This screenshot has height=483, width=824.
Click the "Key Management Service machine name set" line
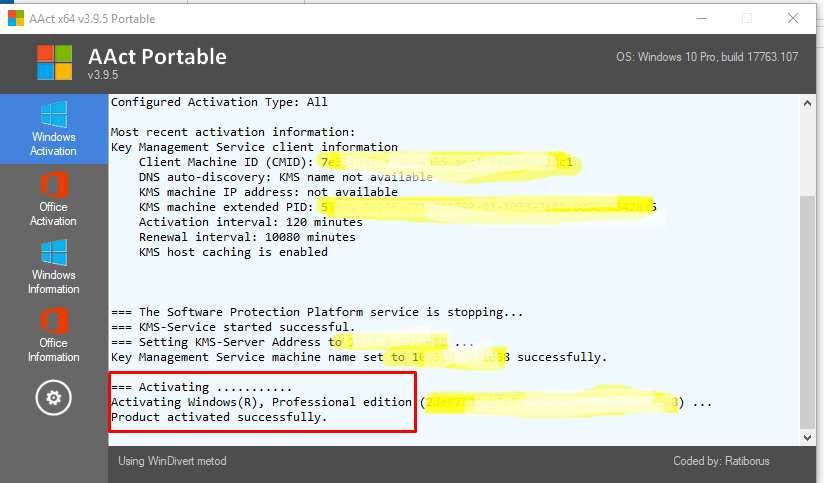point(359,357)
